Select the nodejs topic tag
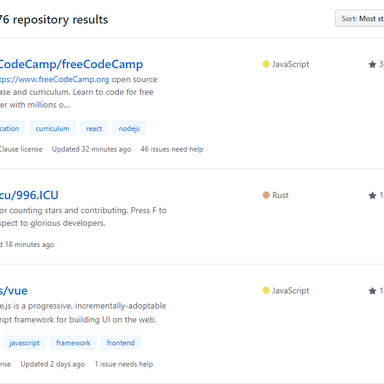This screenshot has height=384, width=384. click(x=129, y=128)
